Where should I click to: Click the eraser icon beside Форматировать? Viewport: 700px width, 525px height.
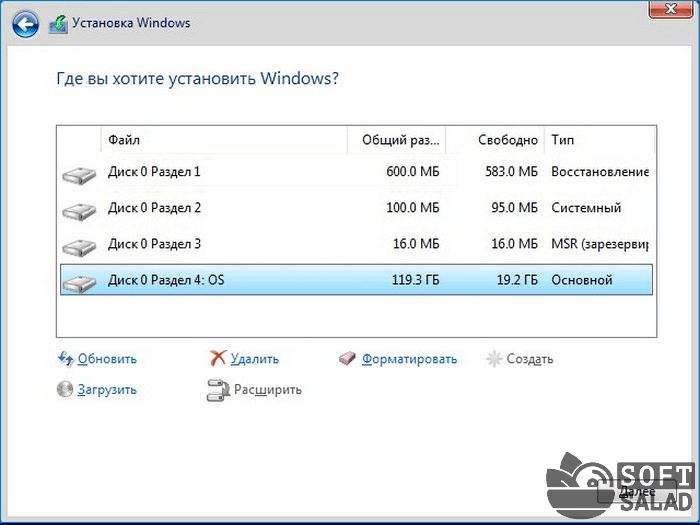(347, 358)
